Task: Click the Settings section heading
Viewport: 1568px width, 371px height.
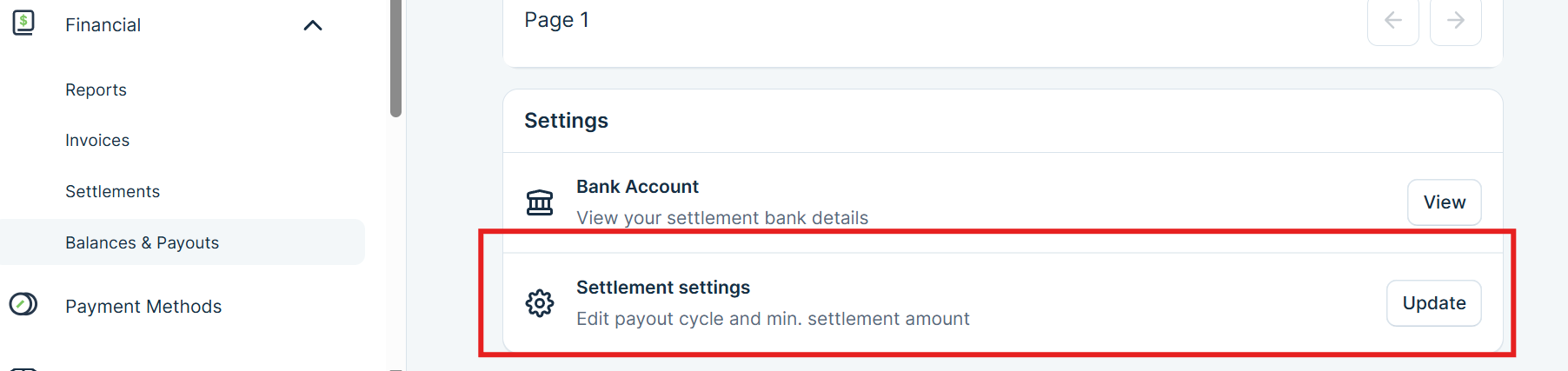Action: (566, 121)
